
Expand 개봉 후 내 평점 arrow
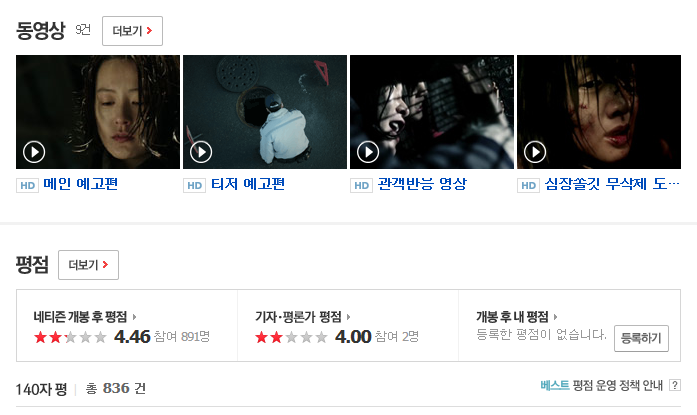coord(555,317)
